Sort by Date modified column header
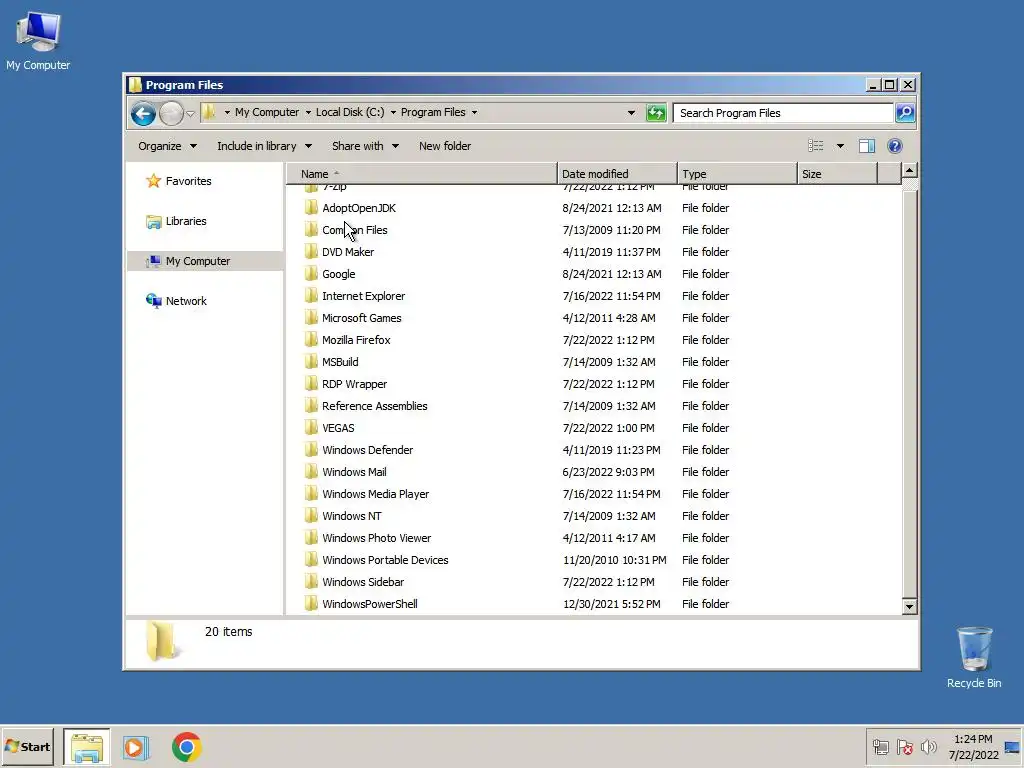 coord(617,174)
